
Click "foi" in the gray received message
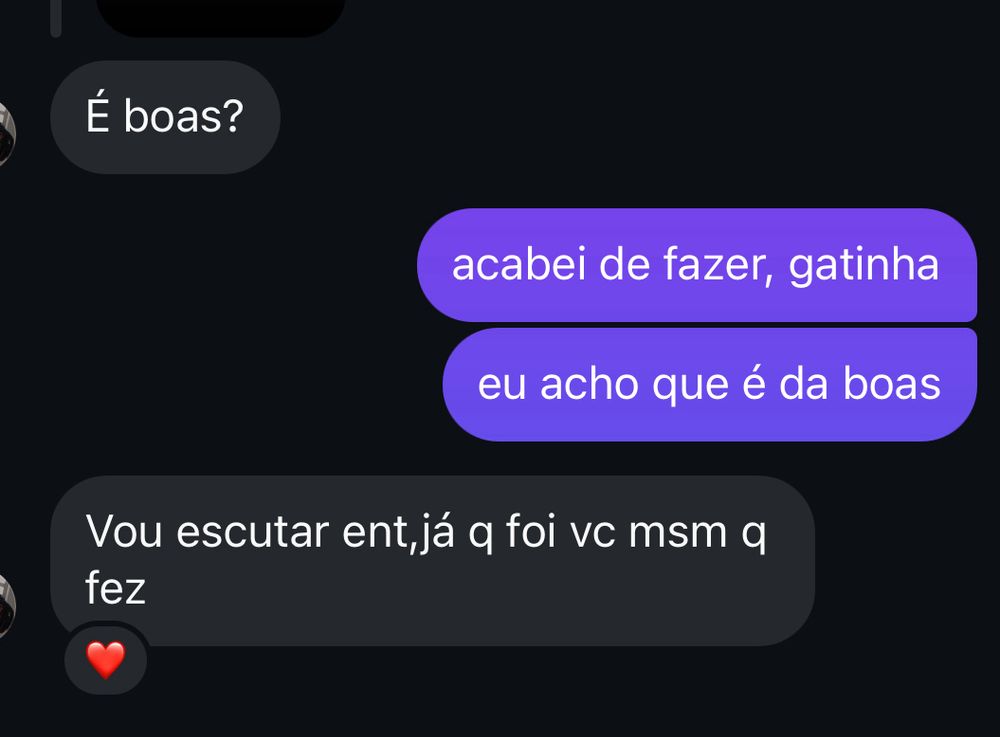(527, 530)
